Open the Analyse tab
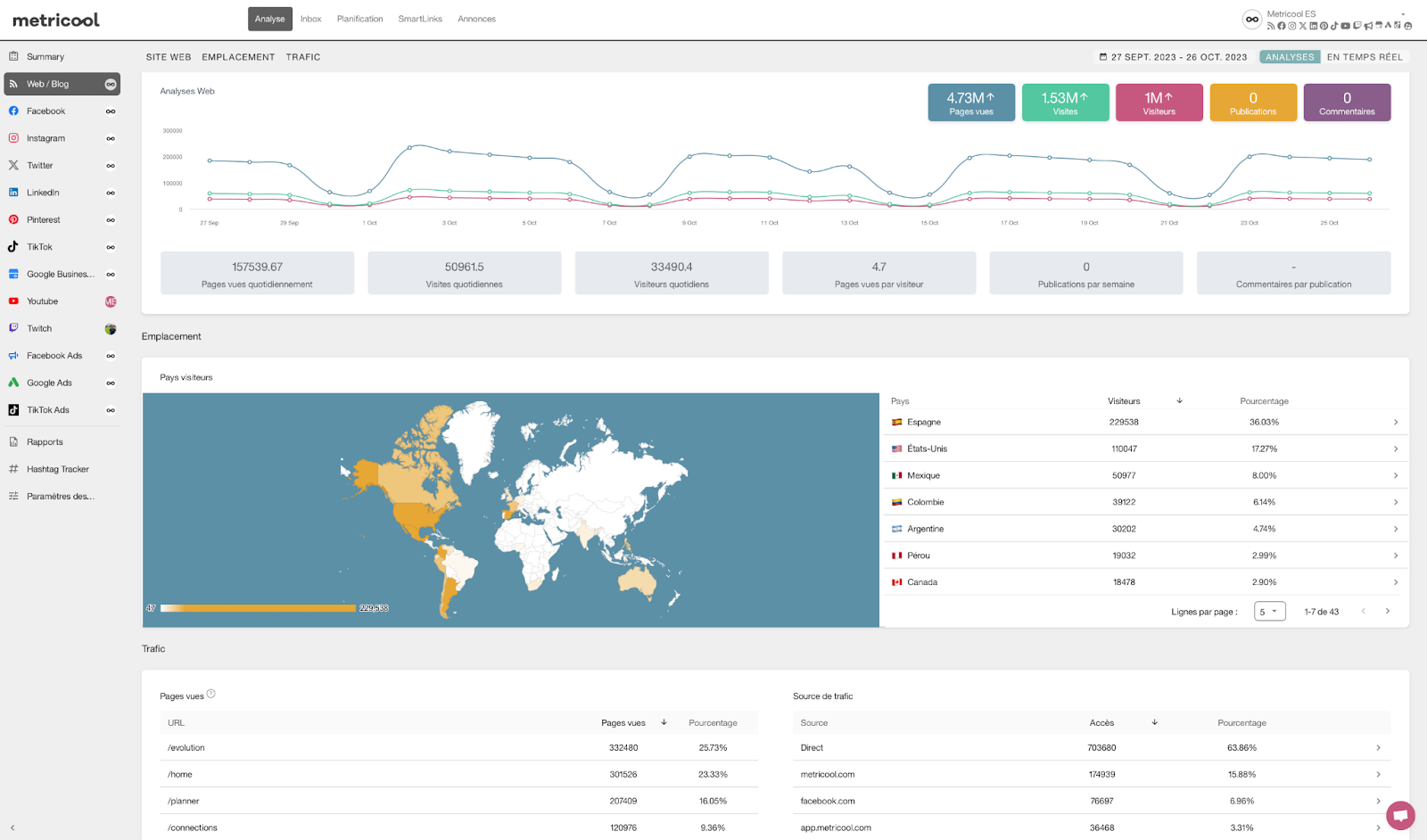Viewport: 1427px width, 840px height. tap(269, 19)
